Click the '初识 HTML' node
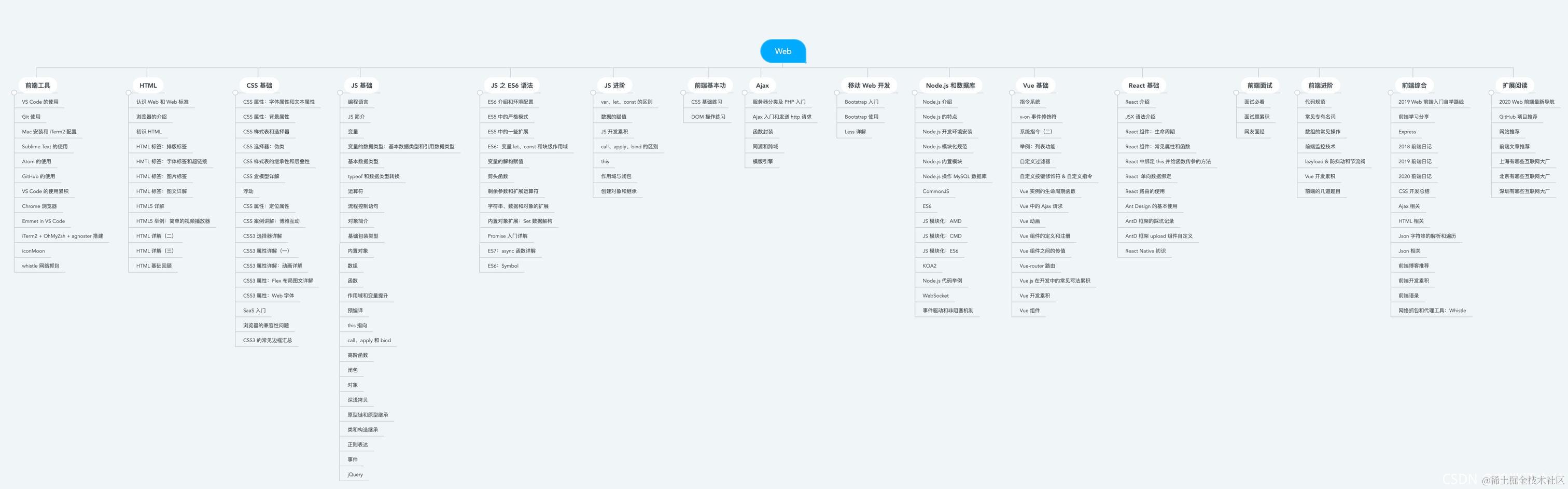This screenshot has width=1568, height=489. [148, 132]
